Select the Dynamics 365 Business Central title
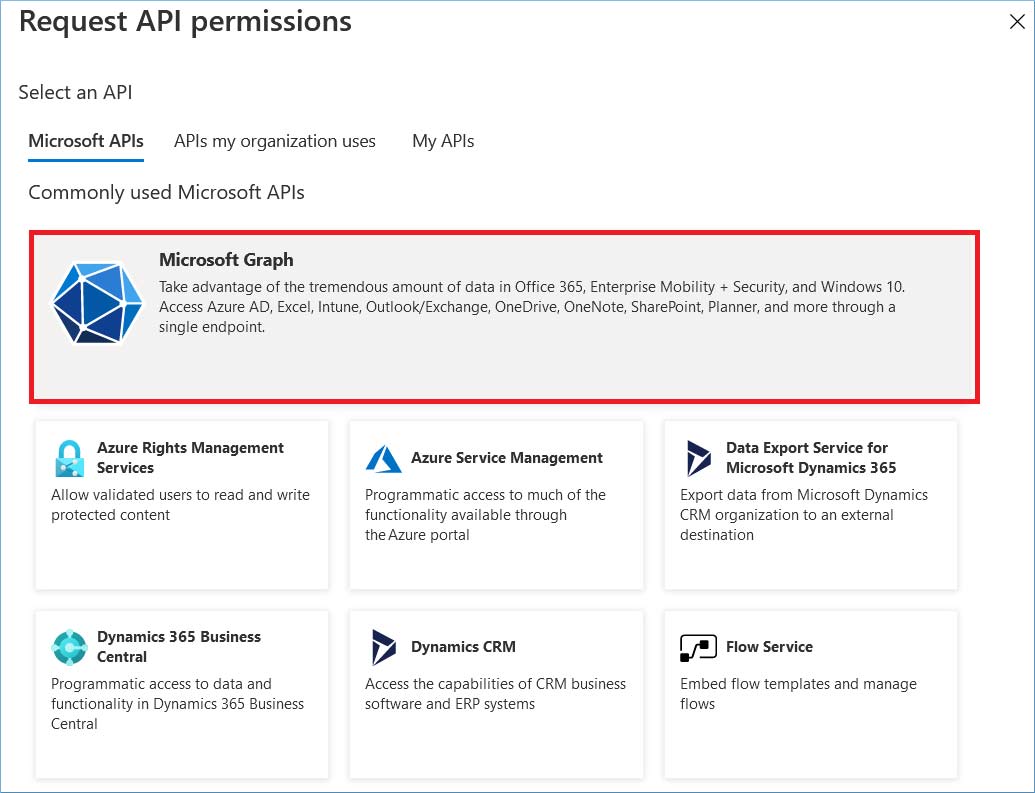 pos(179,646)
